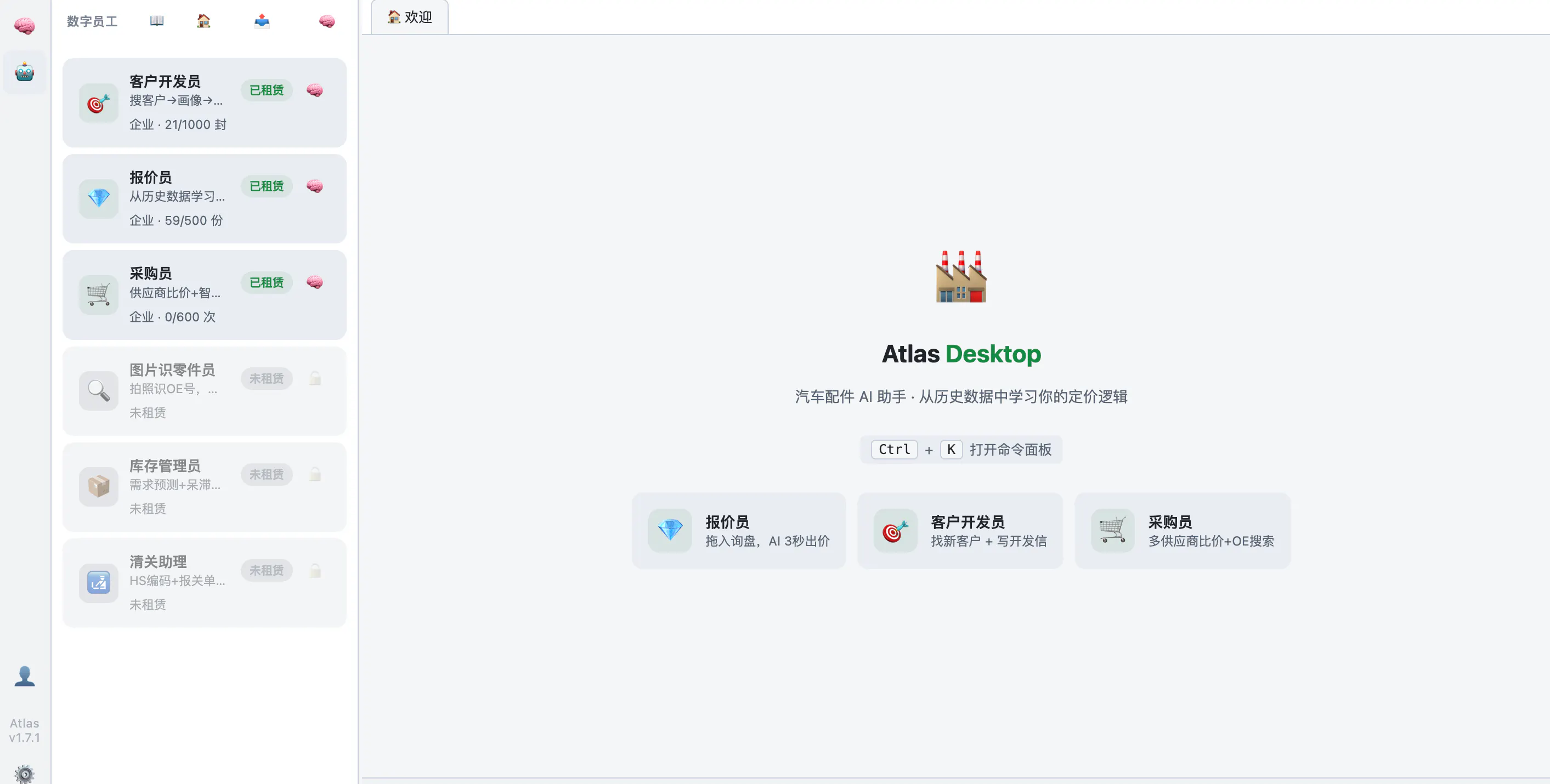Viewport: 1550px width, 784px height.
Task: Click the open book icon in the panel header
Action: pos(157,21)
